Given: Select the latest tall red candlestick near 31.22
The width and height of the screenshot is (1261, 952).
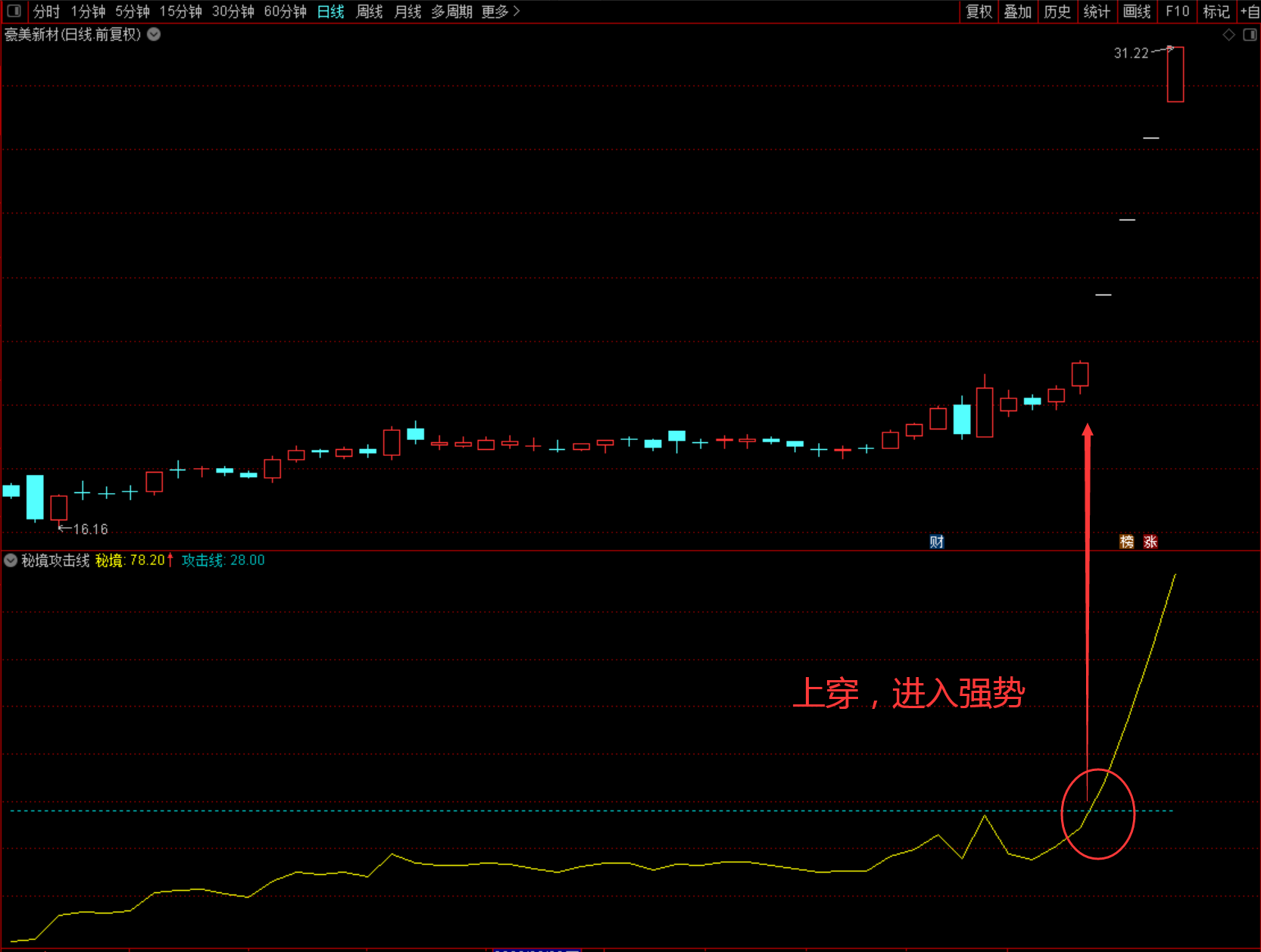Looking at the screenshot, I should pos(1175,74).
